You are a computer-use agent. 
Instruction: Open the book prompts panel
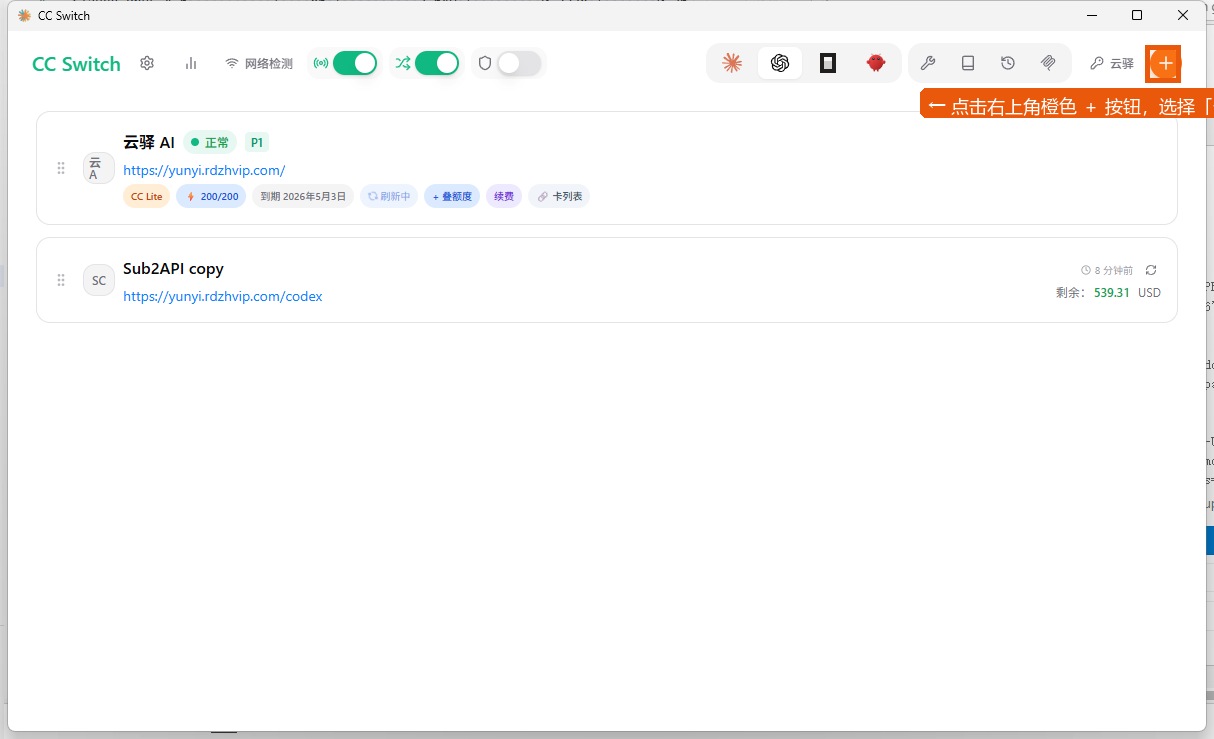pos(968,63)
